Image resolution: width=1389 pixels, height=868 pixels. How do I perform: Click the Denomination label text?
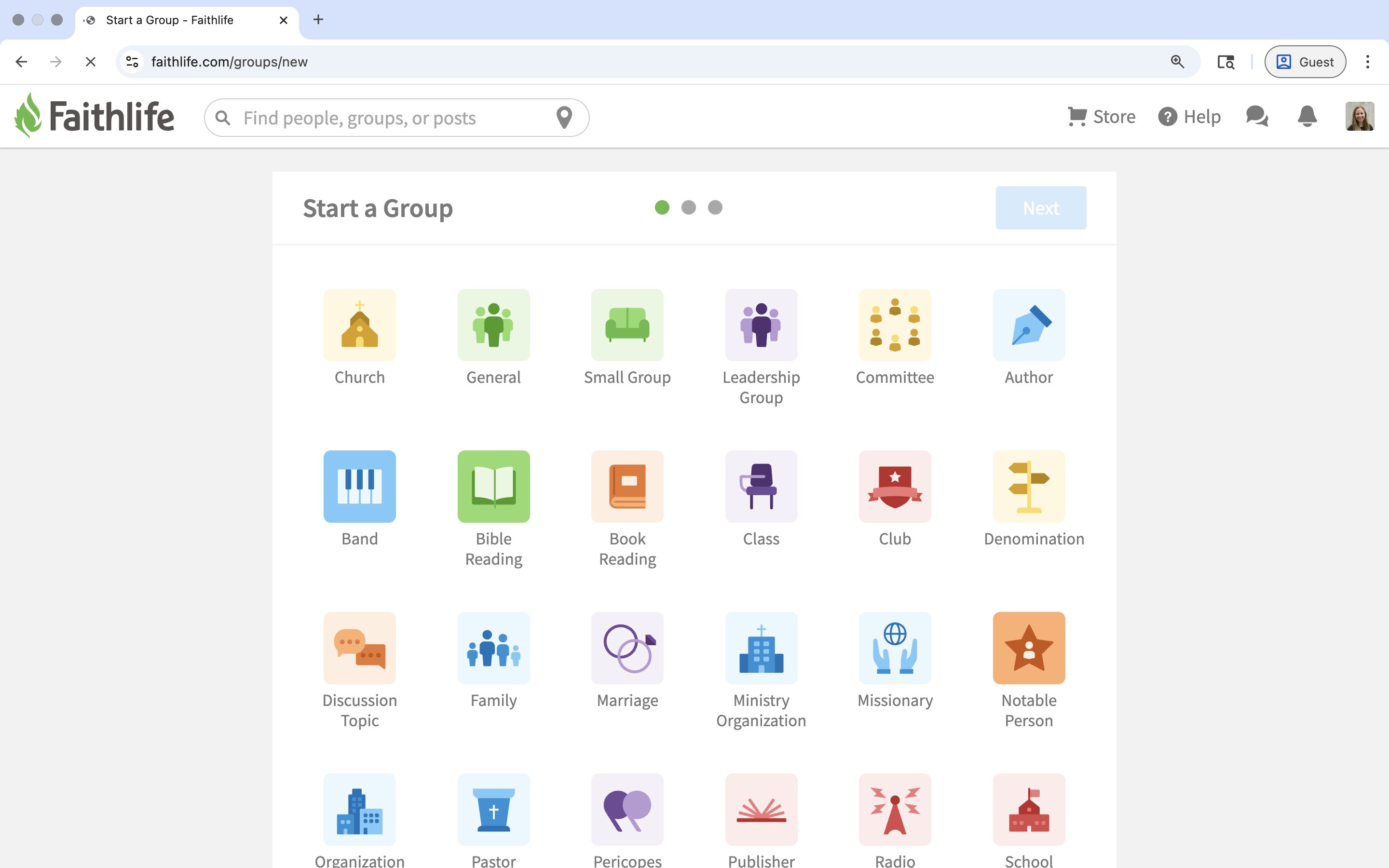1034,539
